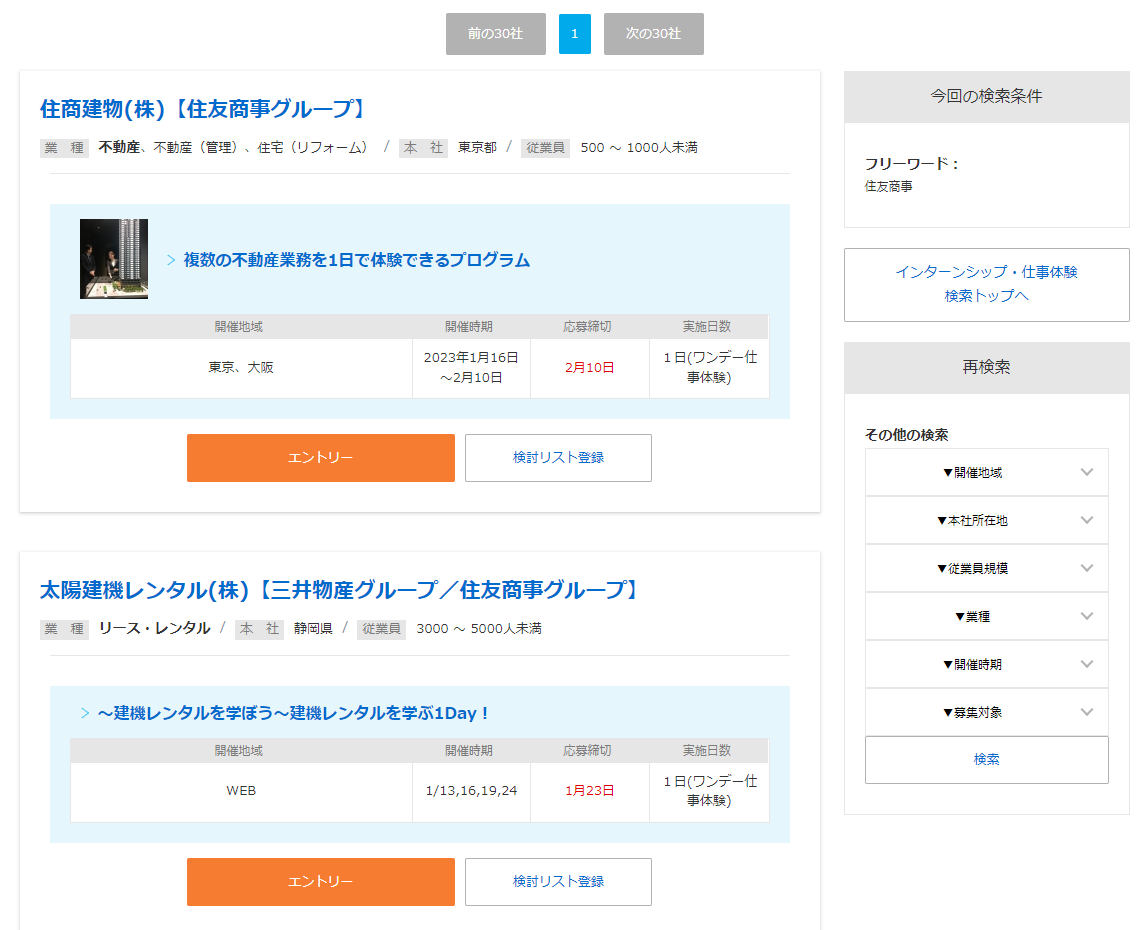The width and height of the screenshot is (1147, 930).
Task: Click 検討リスト登録 for 太陽建機レンタル
Action: tap(558, 882)
